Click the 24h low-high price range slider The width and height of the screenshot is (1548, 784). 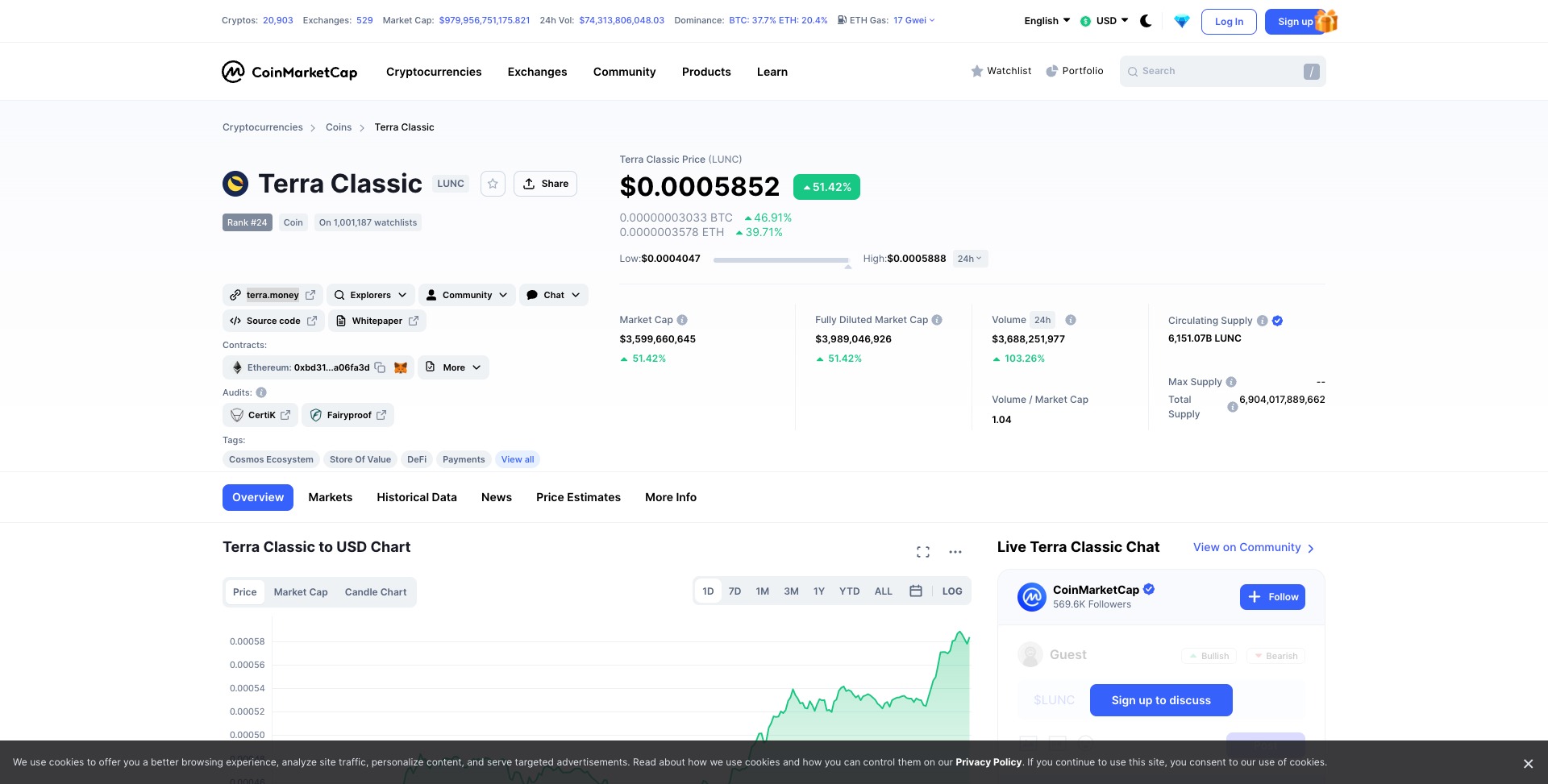pos(781,260)
